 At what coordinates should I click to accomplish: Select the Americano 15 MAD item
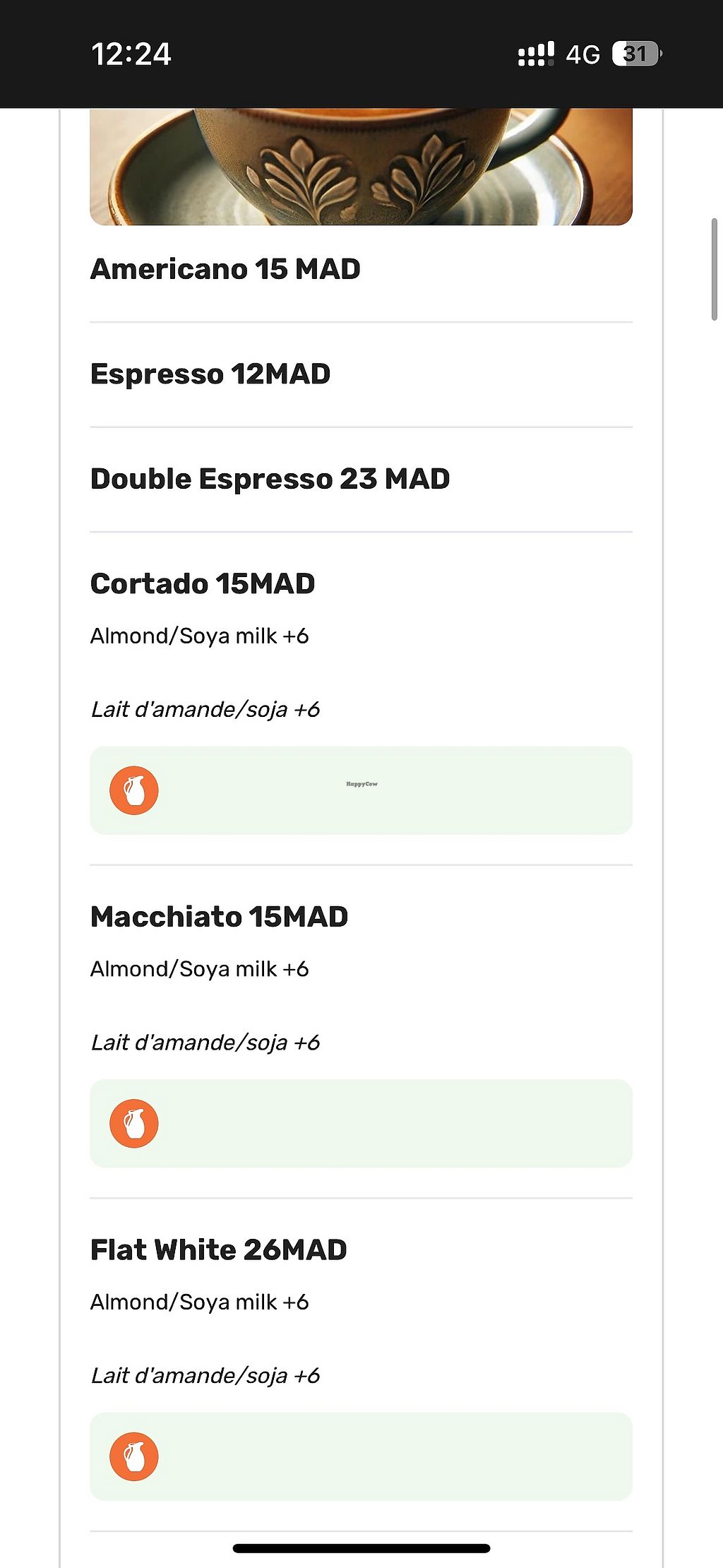pos(225,269)
